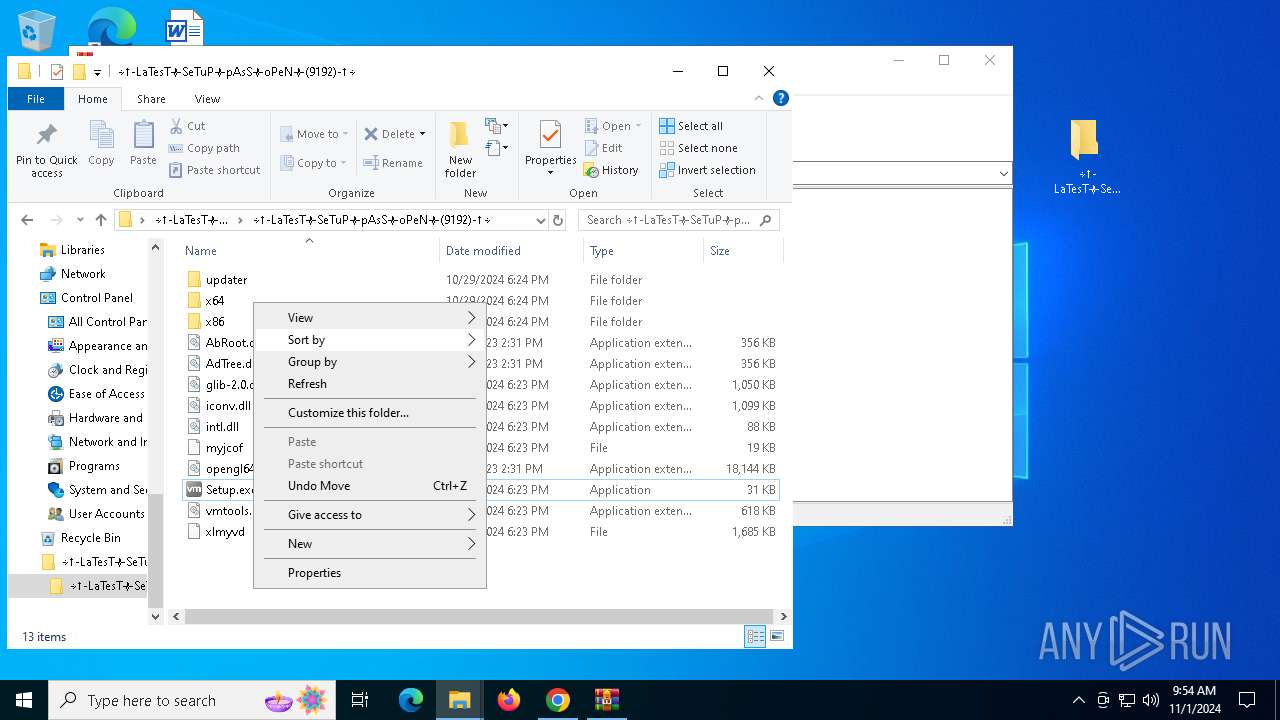Expand the New item dropdown
1280x720 pixels.
(x=497, y=126)
